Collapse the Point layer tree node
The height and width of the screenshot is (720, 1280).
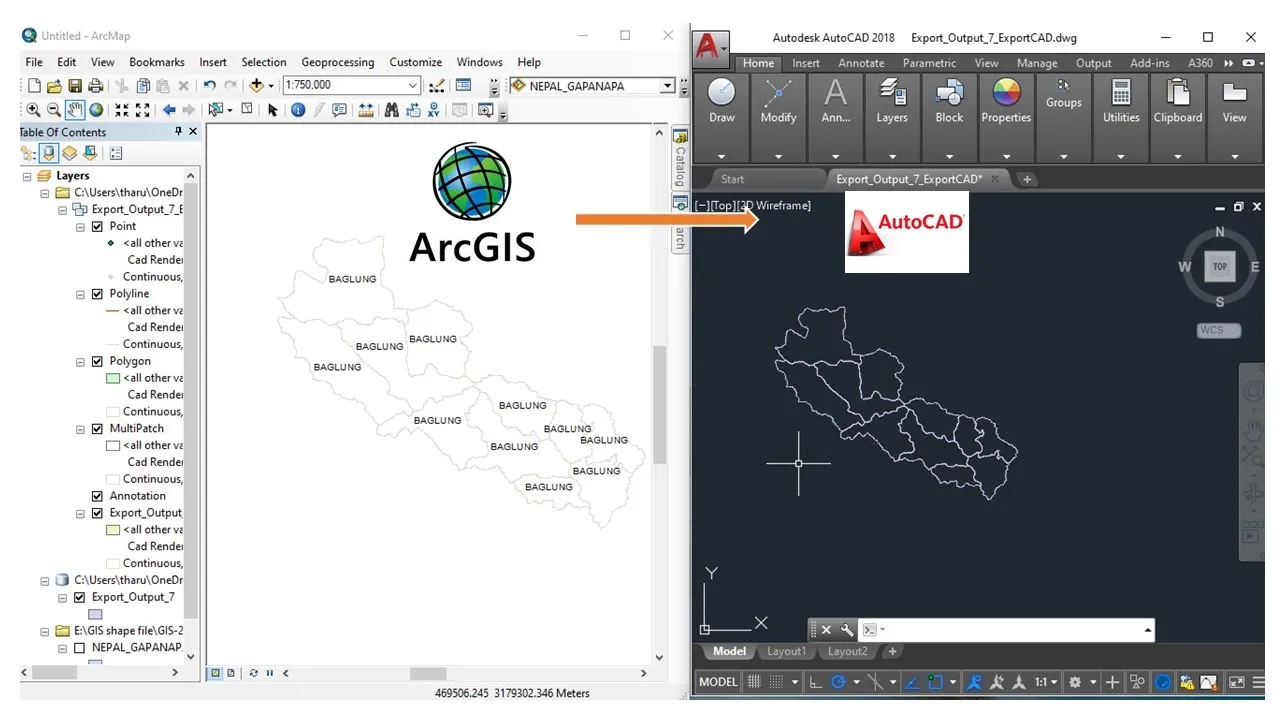point(82,227)
